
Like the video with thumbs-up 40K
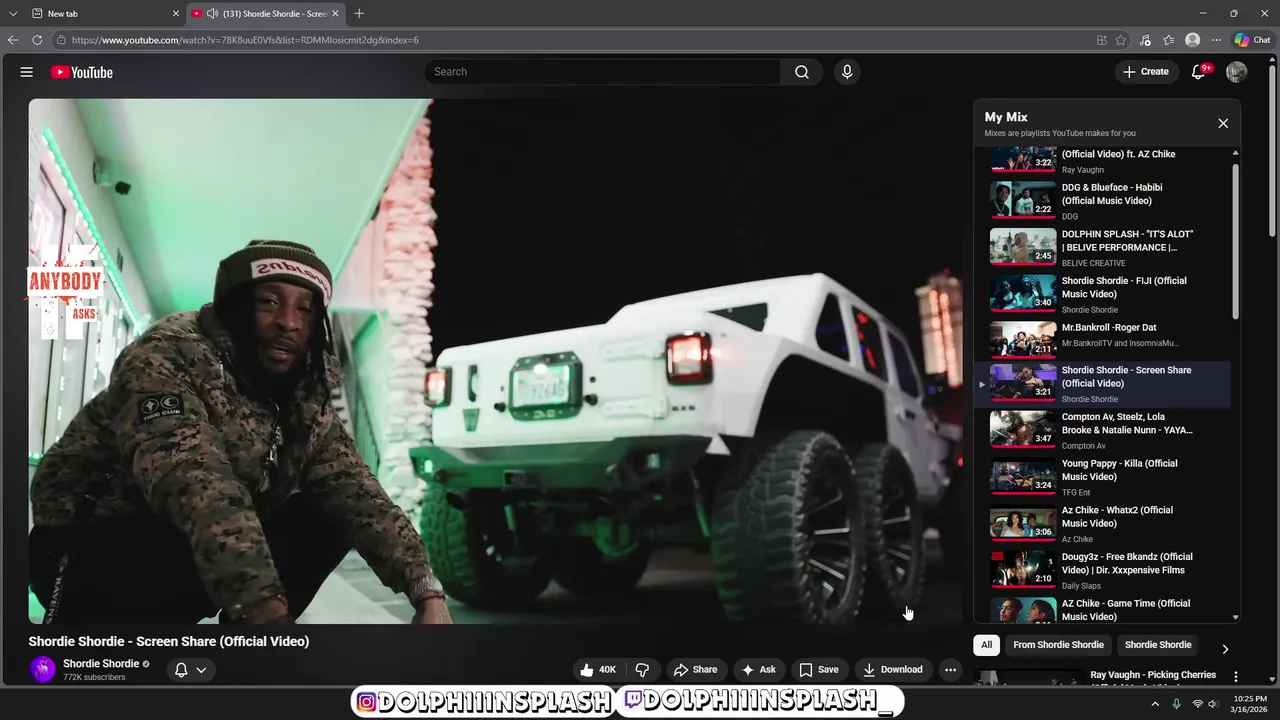click(x=598, y=670)
